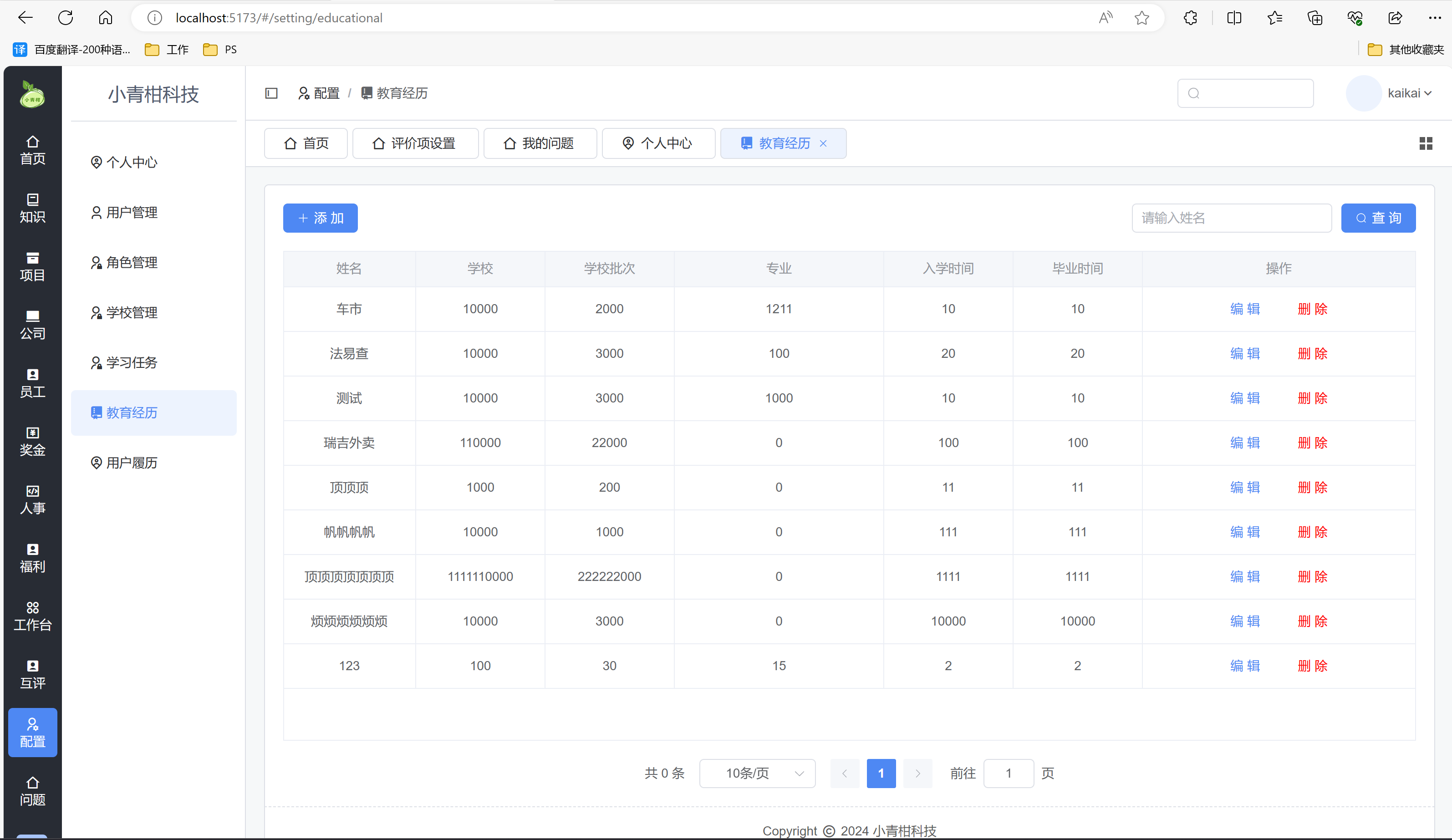The image size is (1452, 840).
Task: Click the 添加 button
Action: pyautogui.click(x=321, y=219)
